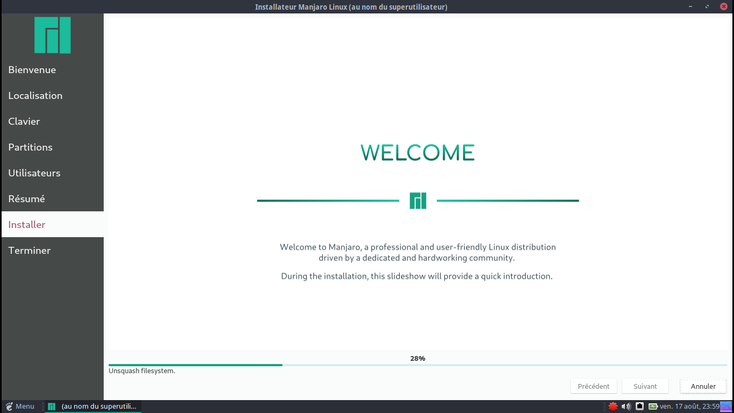The width and height of the screenshot is (734, 413).
Task: Click the installer window title text
Action: (351, 7)
